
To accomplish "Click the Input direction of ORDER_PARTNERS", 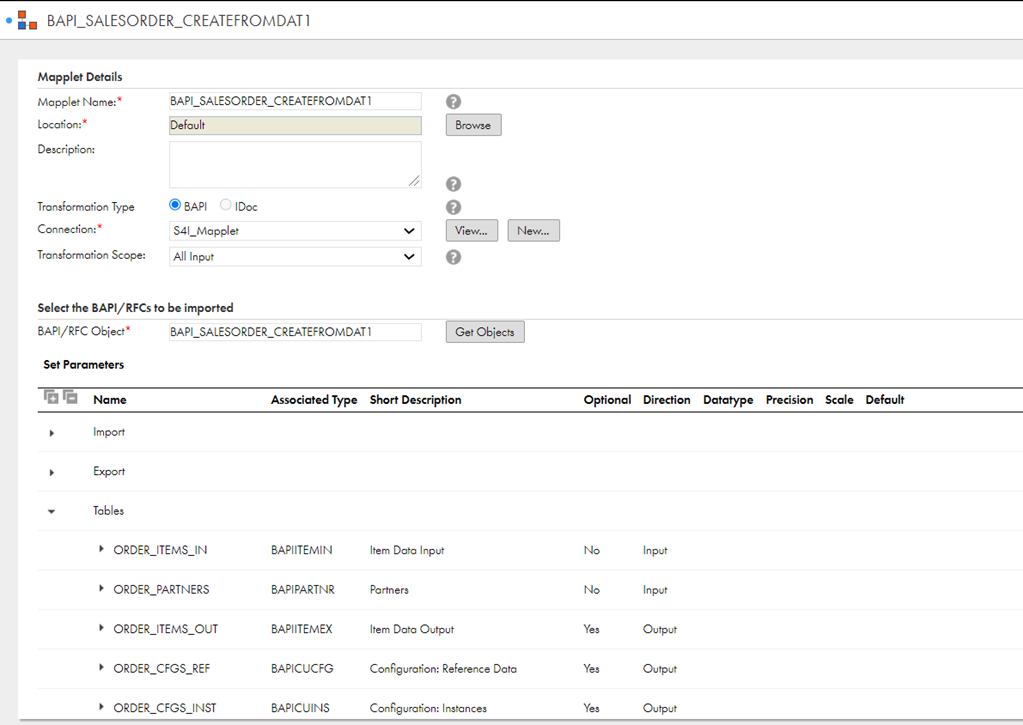I will (655, 589).
